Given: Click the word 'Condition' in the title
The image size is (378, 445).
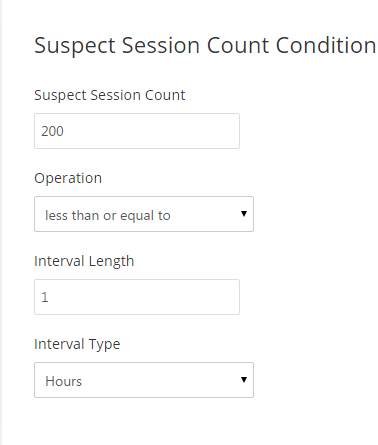Looking at the screenshot, I should 326,45.
